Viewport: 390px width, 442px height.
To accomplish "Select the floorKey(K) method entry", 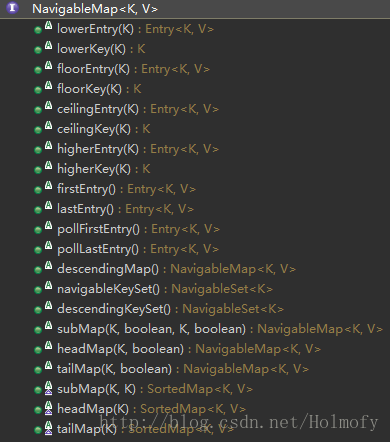I will (99, 89).
